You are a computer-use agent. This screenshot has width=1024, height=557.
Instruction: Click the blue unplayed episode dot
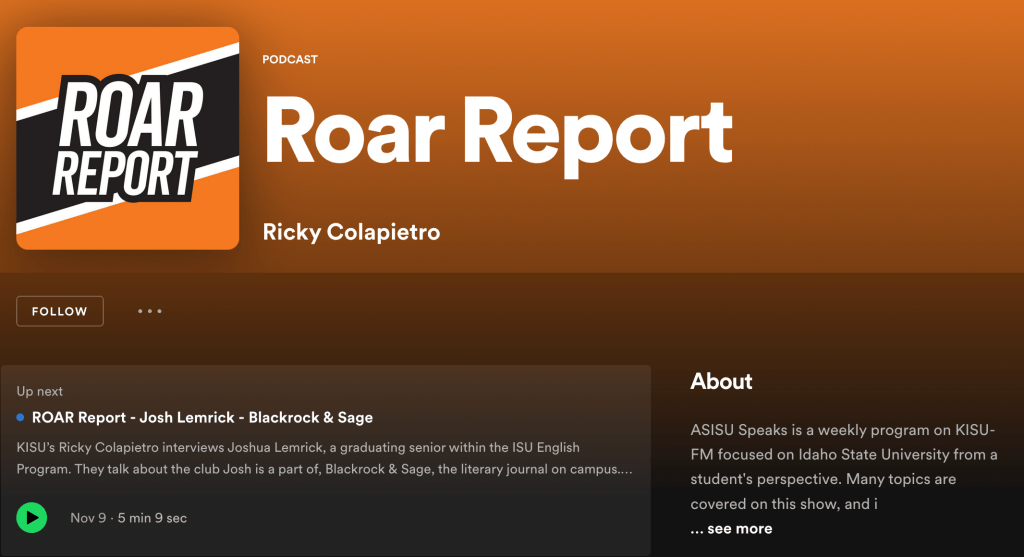point(21,417)
